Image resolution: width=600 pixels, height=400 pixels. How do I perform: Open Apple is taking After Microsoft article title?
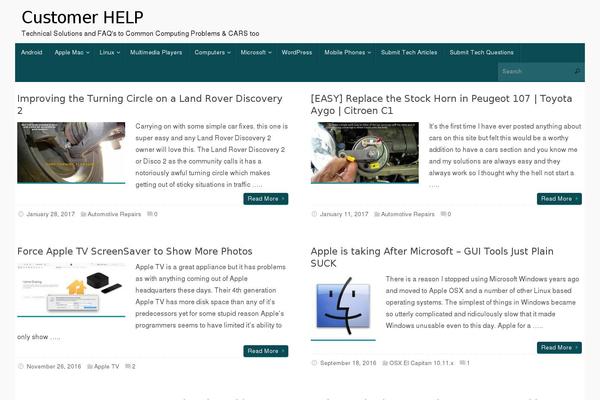point(432,257)
